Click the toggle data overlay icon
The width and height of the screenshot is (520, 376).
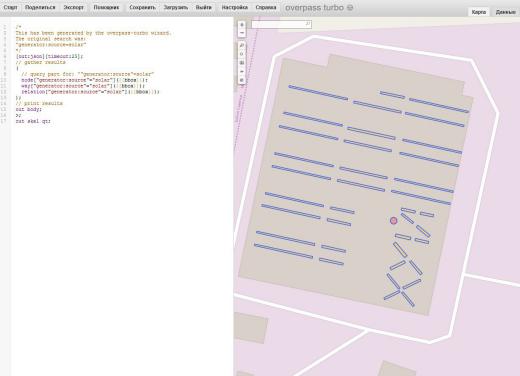(x=242, y=80)
